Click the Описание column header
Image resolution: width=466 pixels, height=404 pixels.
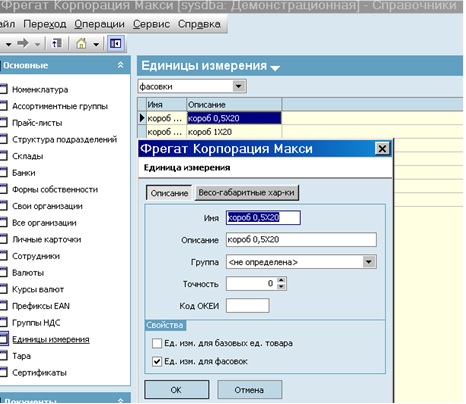pos(234,105)
